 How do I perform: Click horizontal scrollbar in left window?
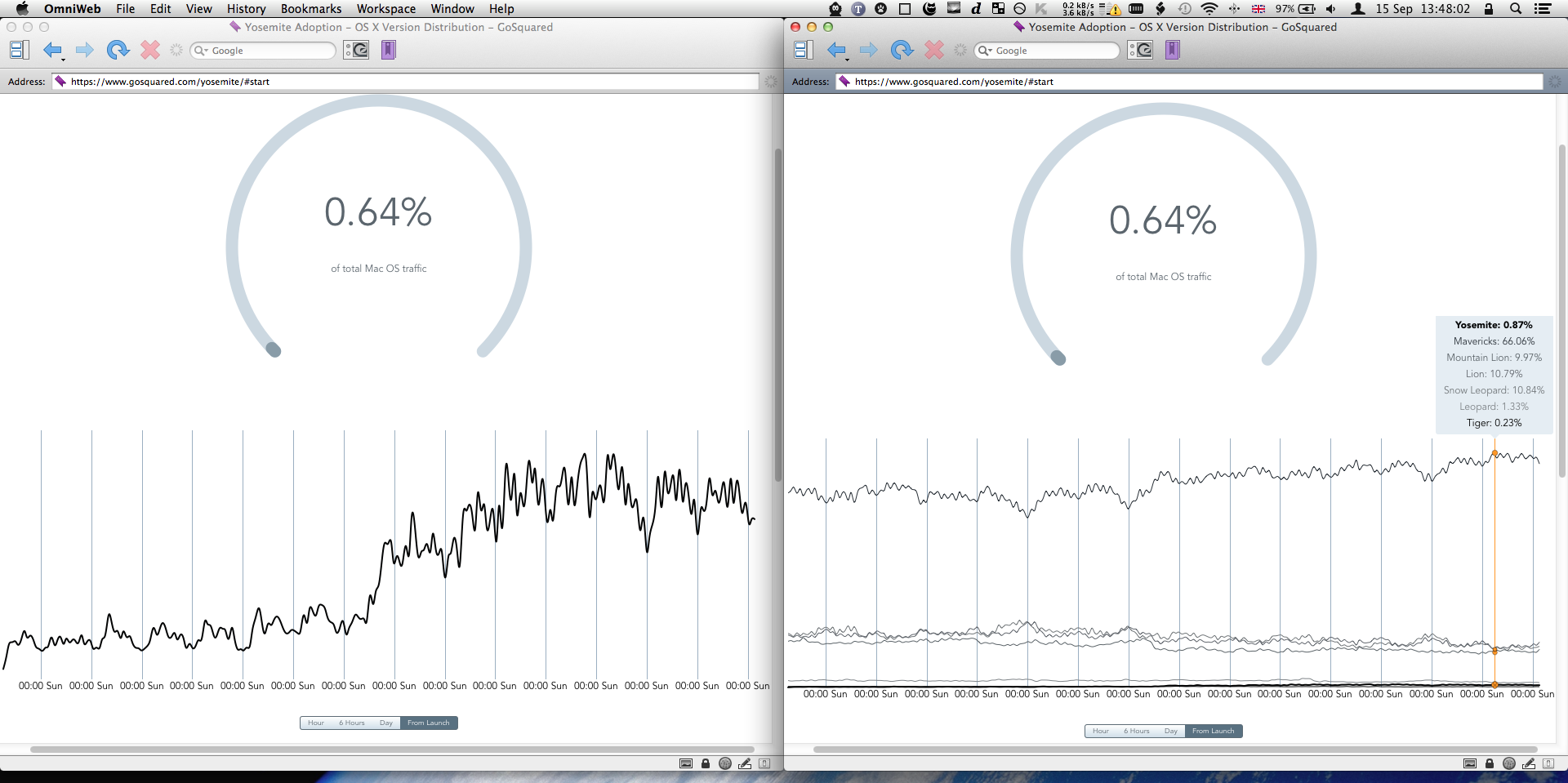click(392, 749)
